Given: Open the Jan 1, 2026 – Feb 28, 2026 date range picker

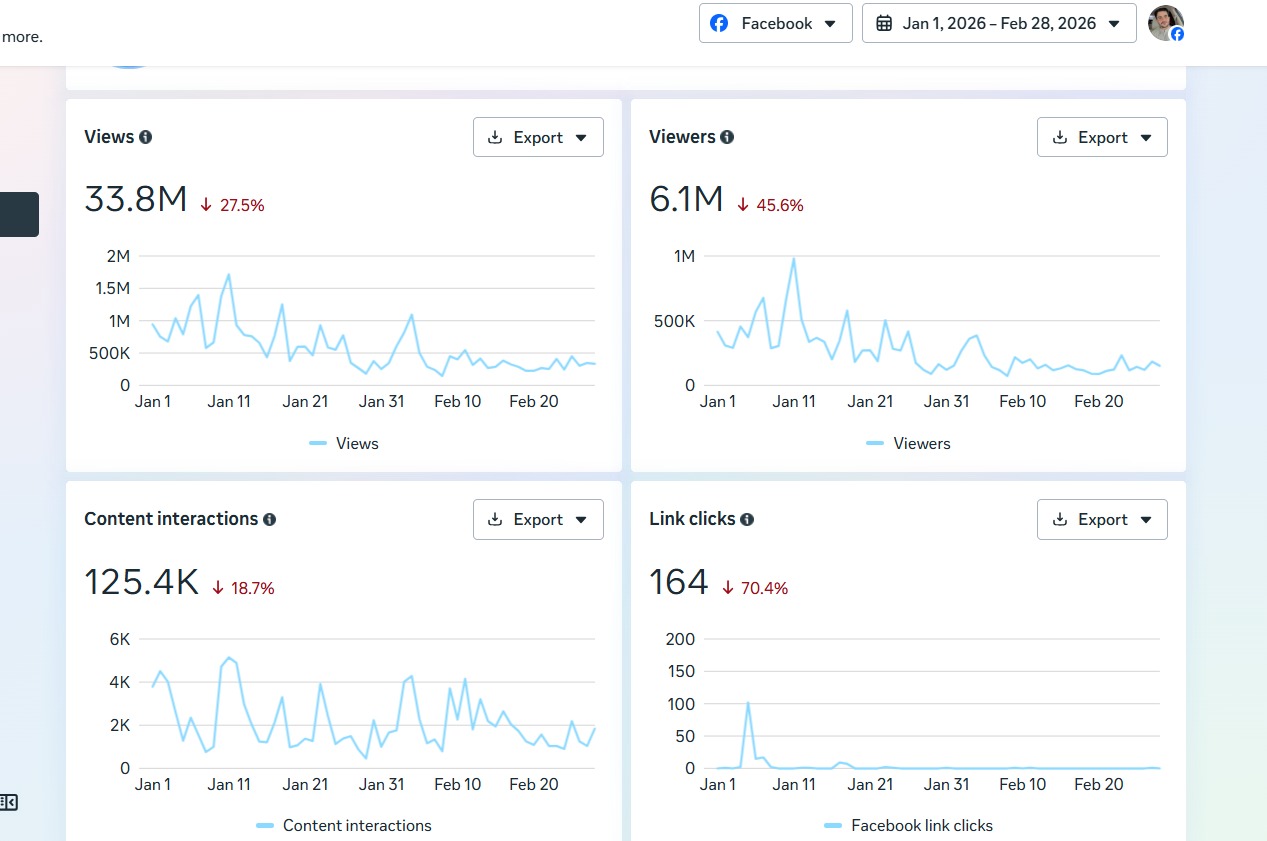Looking at the screenshot, I should (998, 23).
